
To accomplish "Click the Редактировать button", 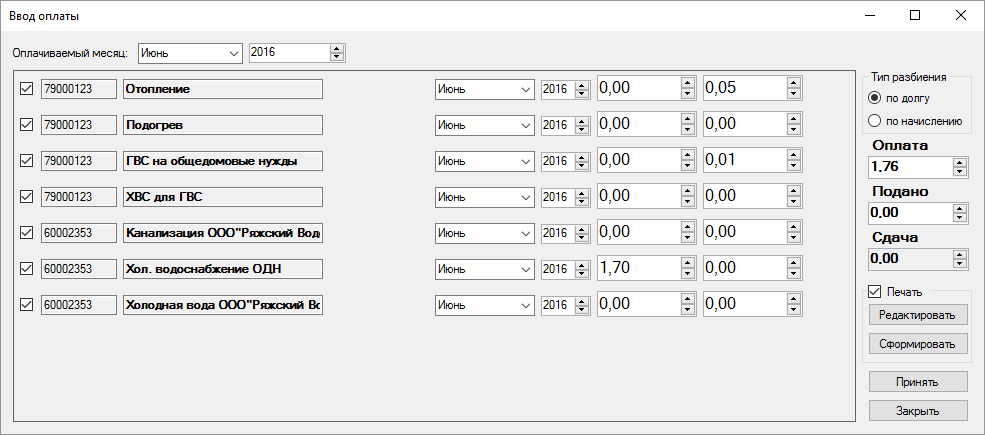I will click(917, 315).
